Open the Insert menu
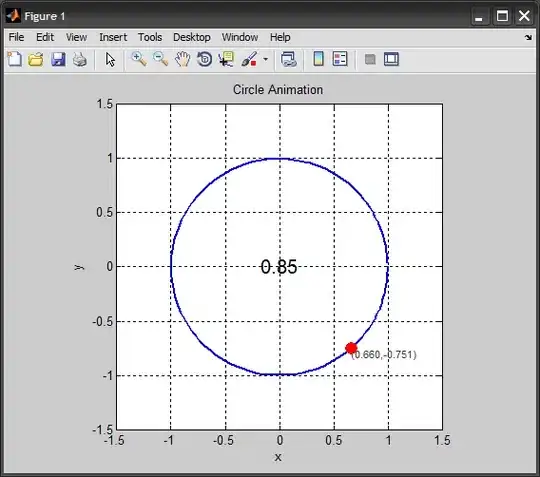This screenshot has height=477, width=540. (x=113, y=37)
